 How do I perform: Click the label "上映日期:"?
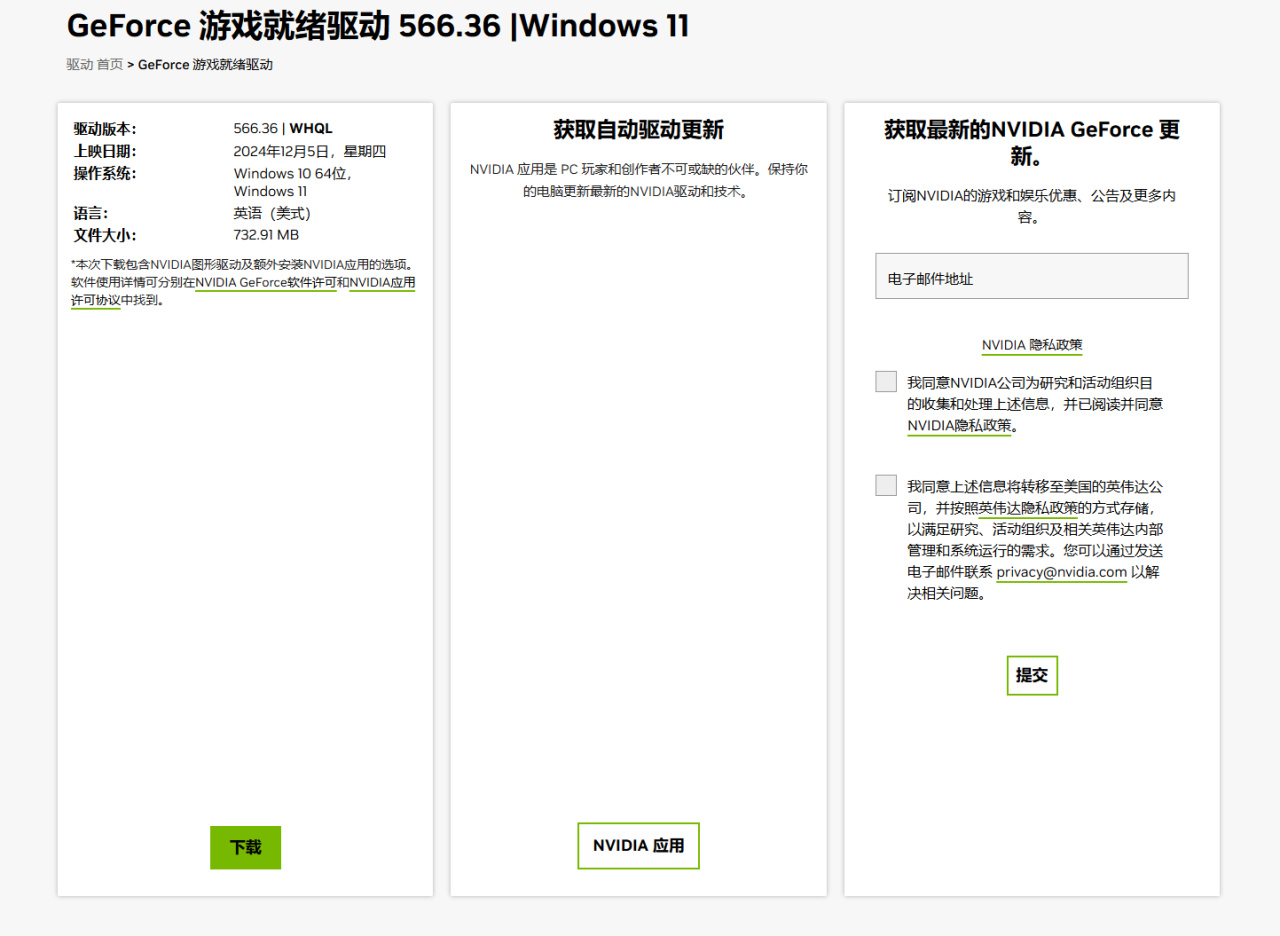pos(105,151)
